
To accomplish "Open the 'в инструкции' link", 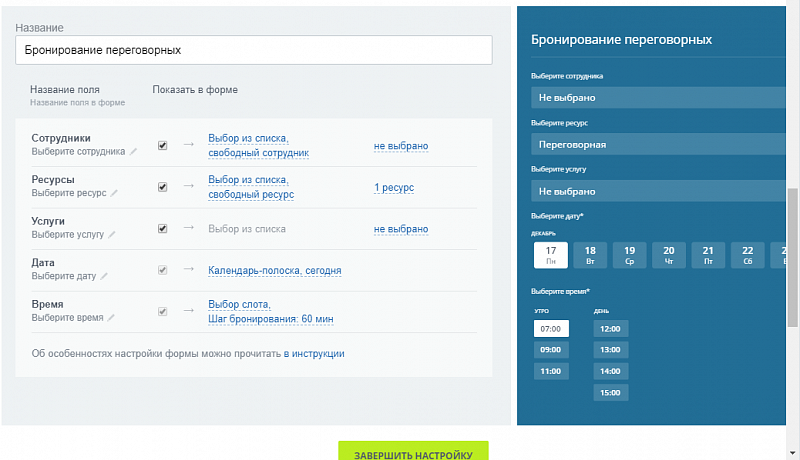I will [x=314, y=353].
